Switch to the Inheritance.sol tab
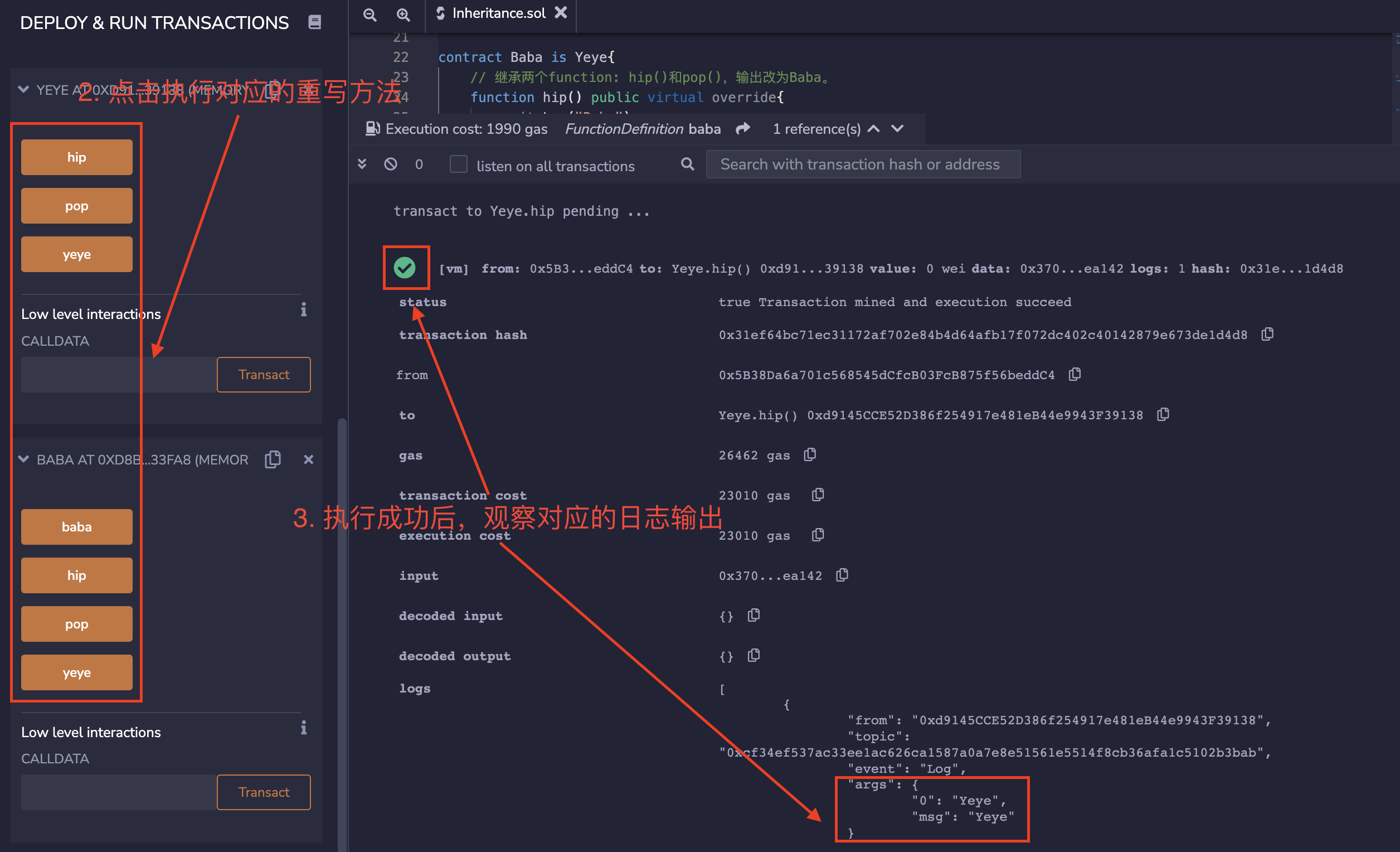 [498, 13]
